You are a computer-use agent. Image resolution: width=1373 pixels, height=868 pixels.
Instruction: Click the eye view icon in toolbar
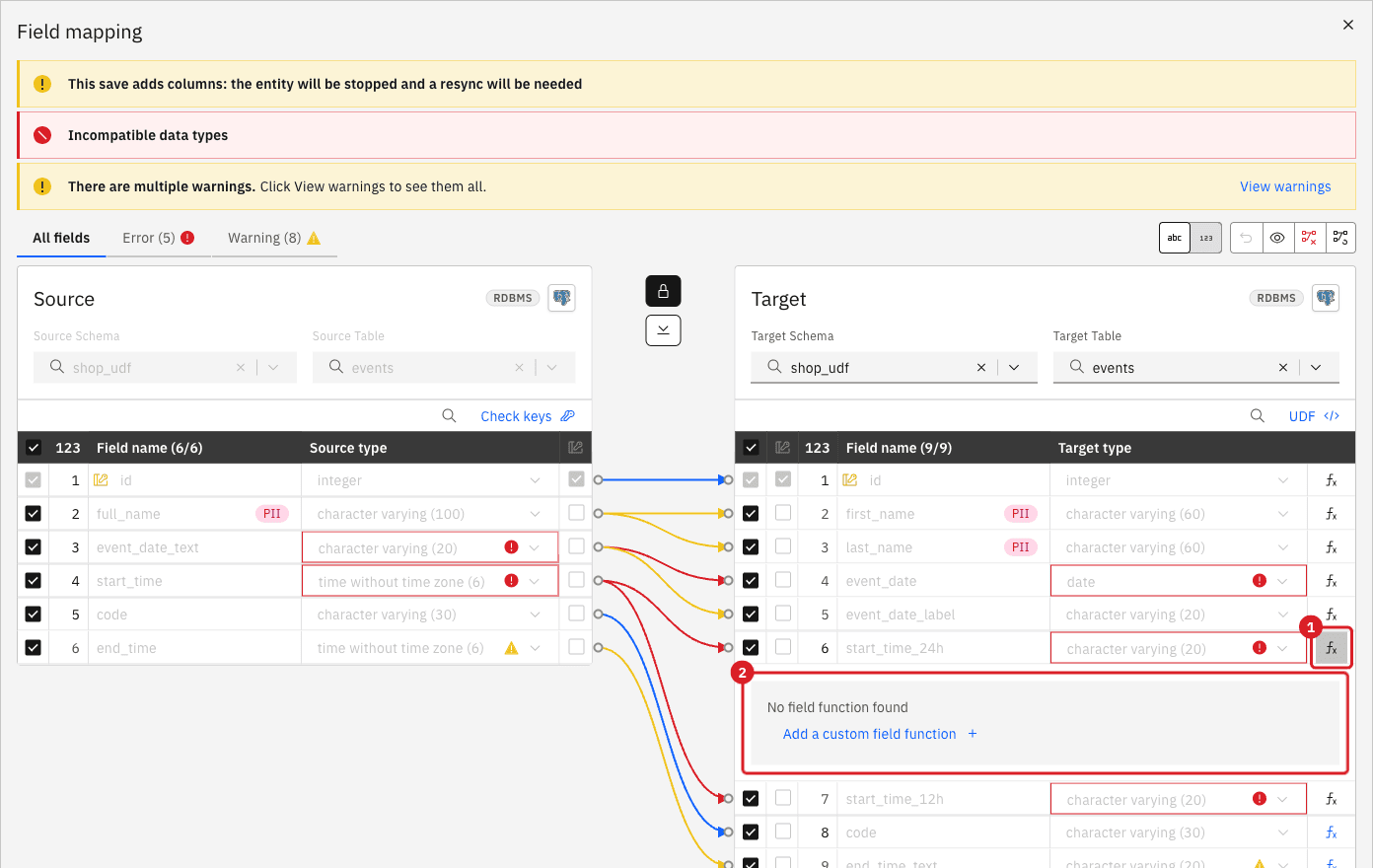tap(1277, 238)
